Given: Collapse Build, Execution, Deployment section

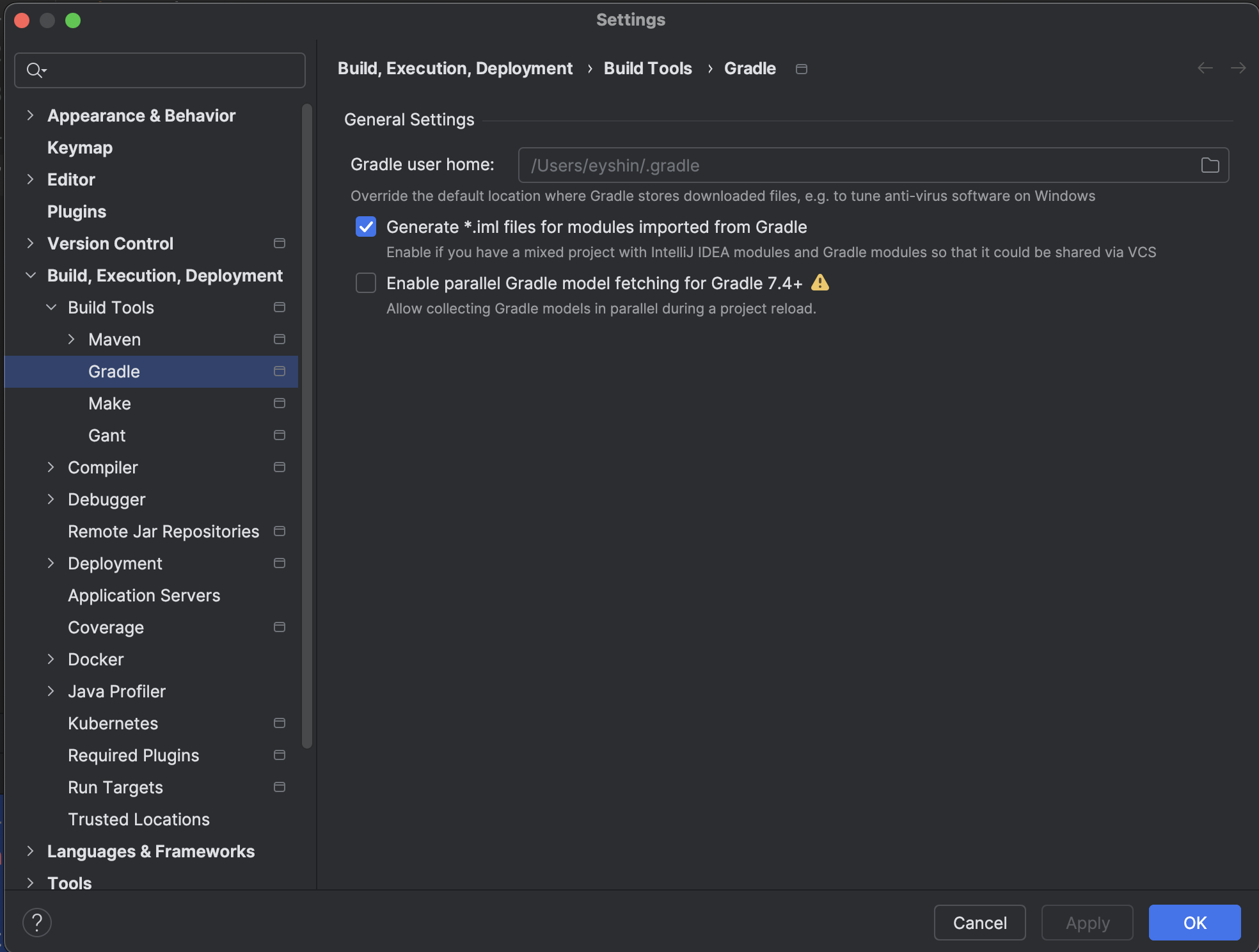Looking at the screenshot, I should click(x=30, y=275).
